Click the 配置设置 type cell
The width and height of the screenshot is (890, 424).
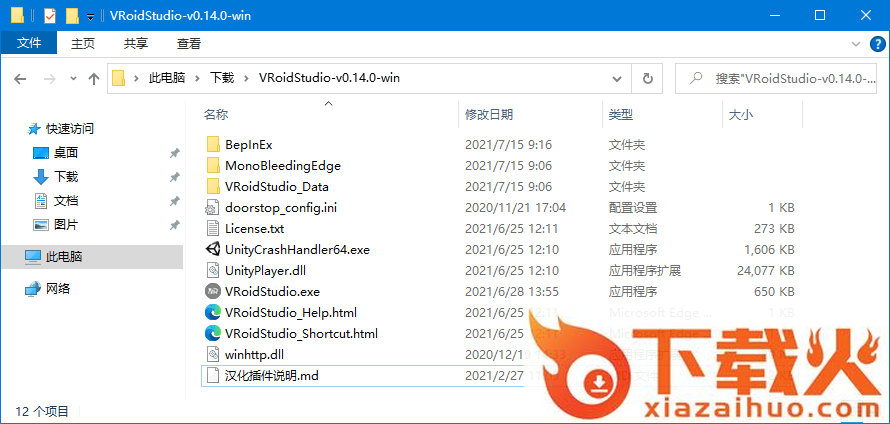tap(633, 208)
